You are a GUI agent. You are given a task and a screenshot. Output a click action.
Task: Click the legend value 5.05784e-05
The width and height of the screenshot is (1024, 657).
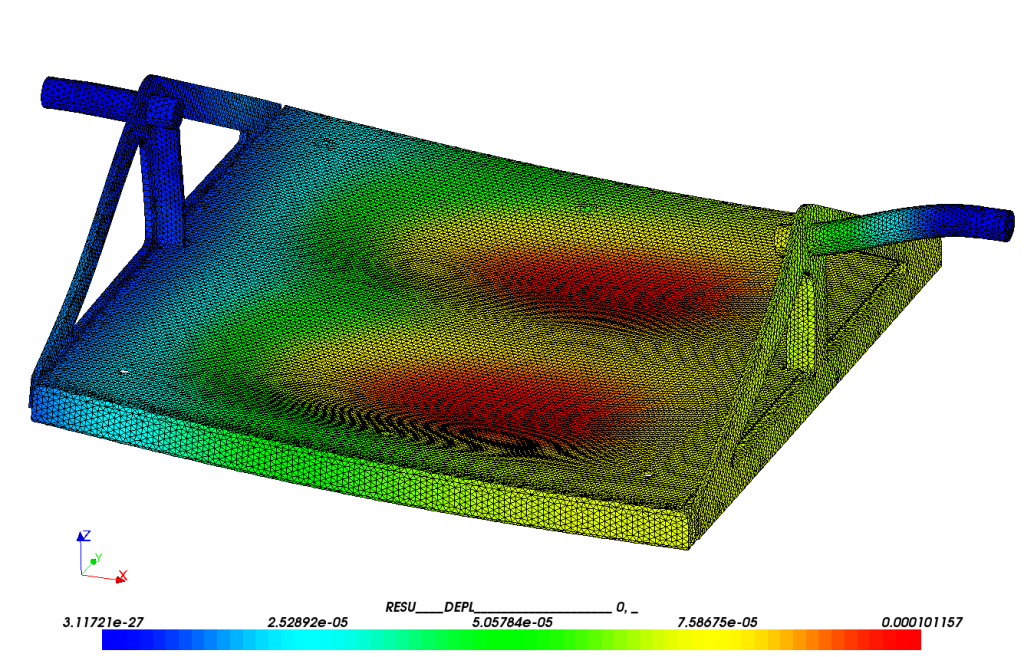pyautogui.click(x=512, y=622)
